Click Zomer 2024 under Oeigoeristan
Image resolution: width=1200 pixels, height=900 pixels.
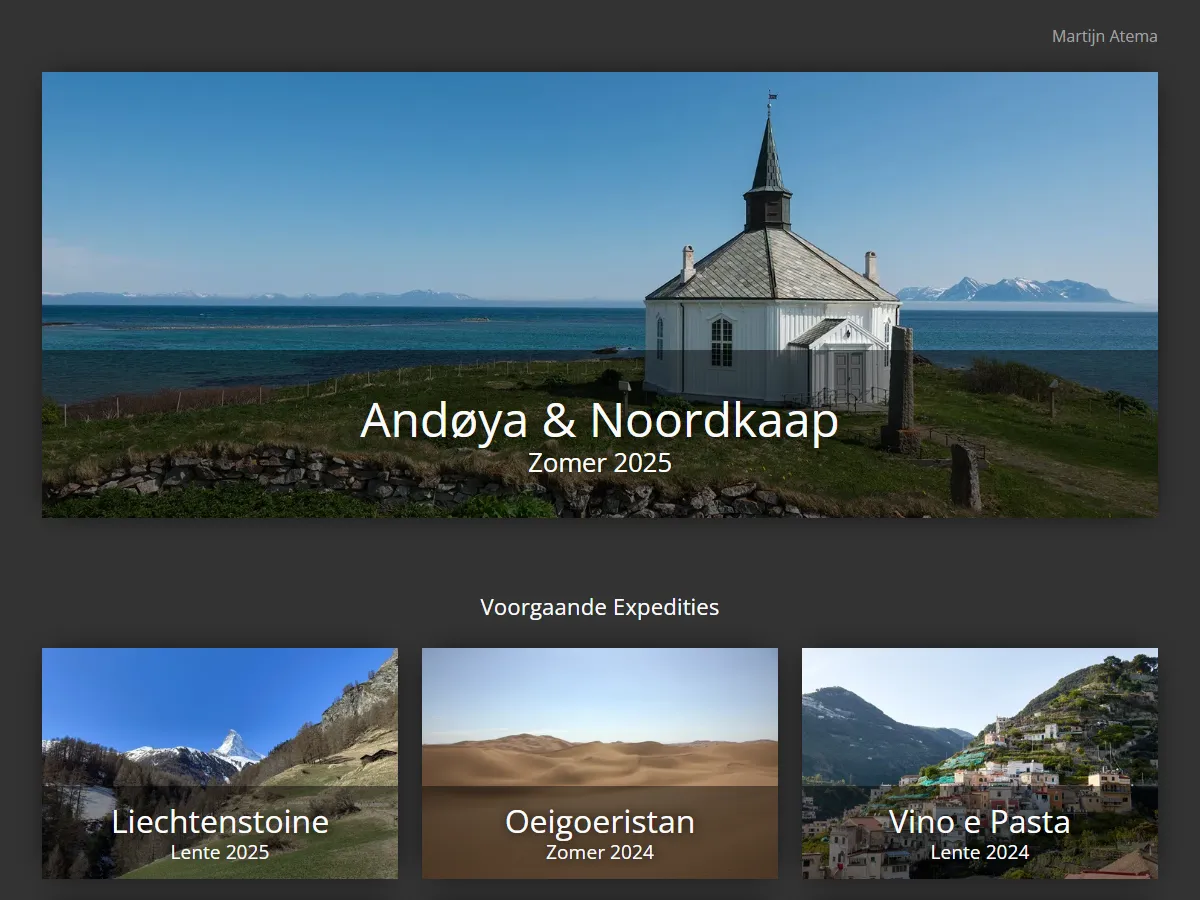599,852
